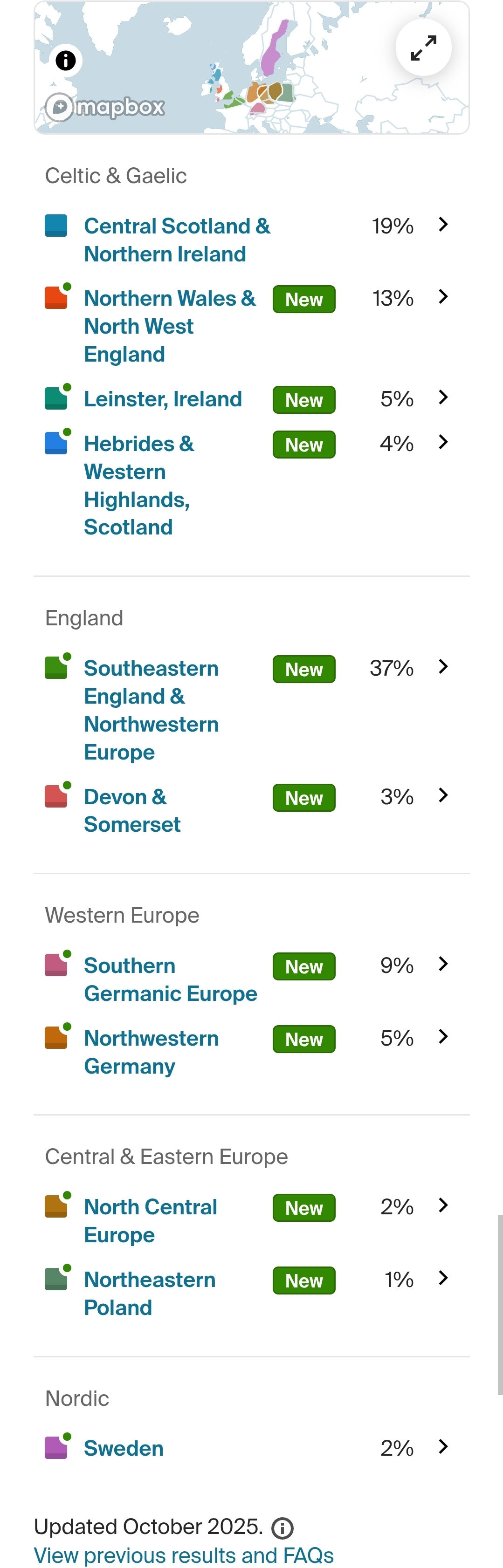Click Central Scotland blue color swatch
Screen dimensions: 503x1568
point(56,225)
